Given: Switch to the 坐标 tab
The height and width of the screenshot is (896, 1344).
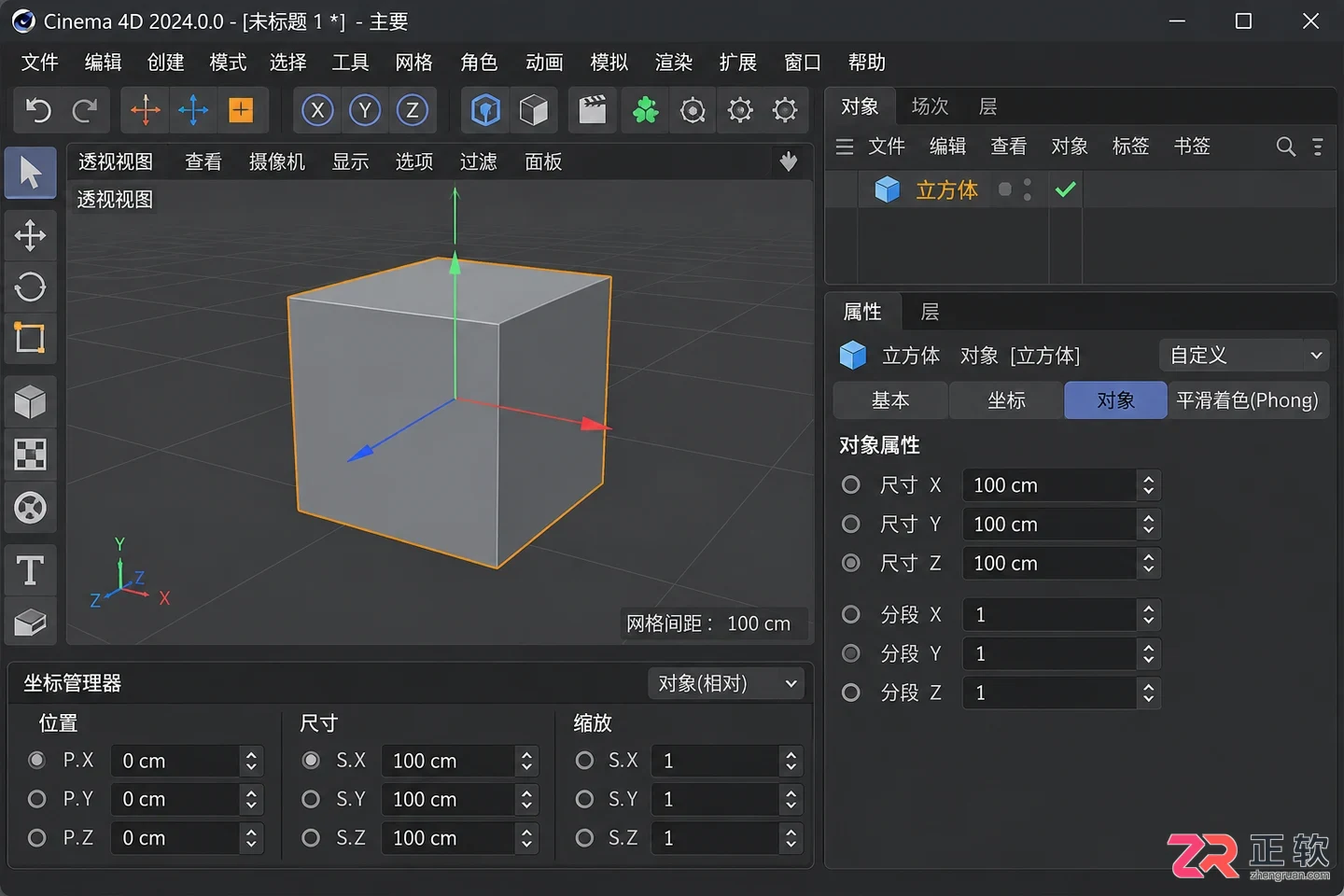Looking at the screenshot, I should 1006,400.
